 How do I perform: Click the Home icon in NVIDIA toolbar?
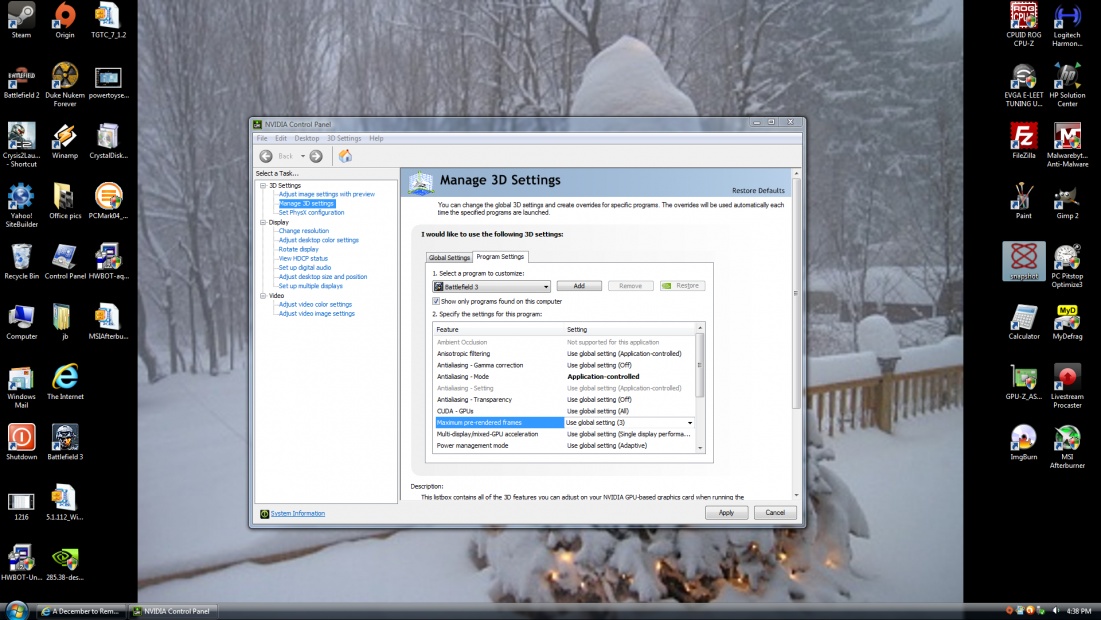click(x=345, y=156)
